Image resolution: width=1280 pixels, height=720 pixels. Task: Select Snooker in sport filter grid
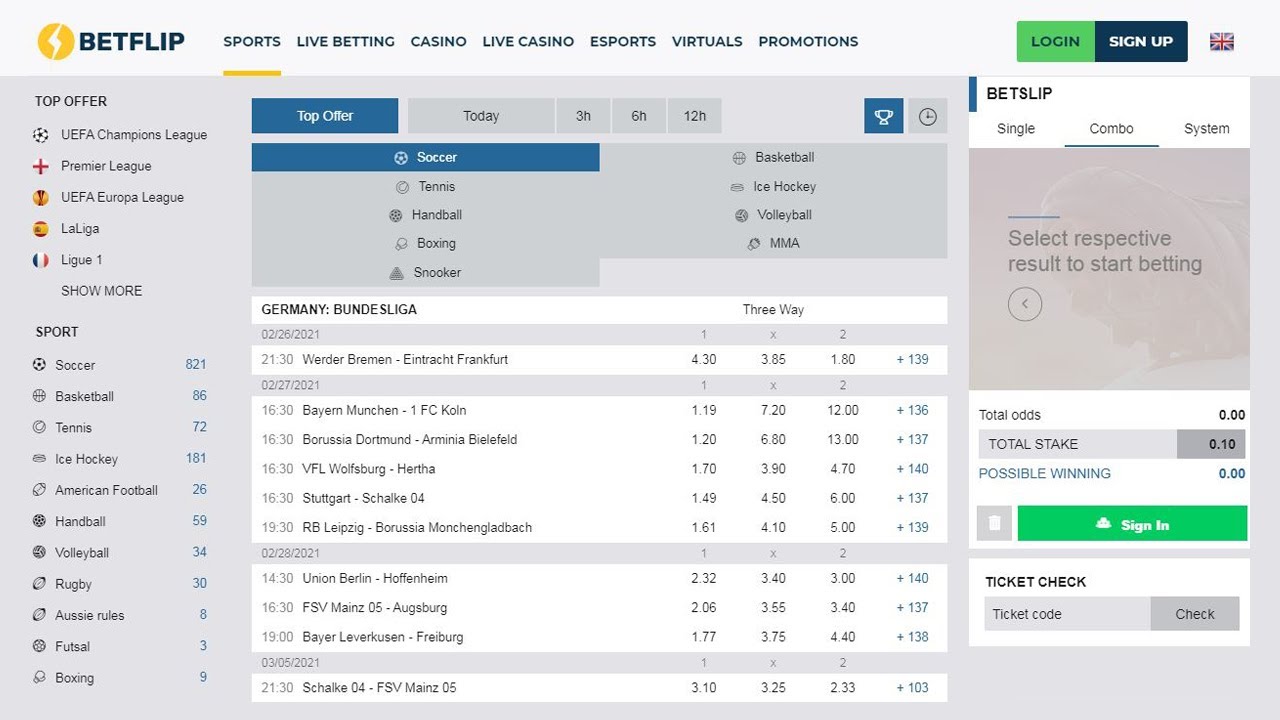pos(426,272)
